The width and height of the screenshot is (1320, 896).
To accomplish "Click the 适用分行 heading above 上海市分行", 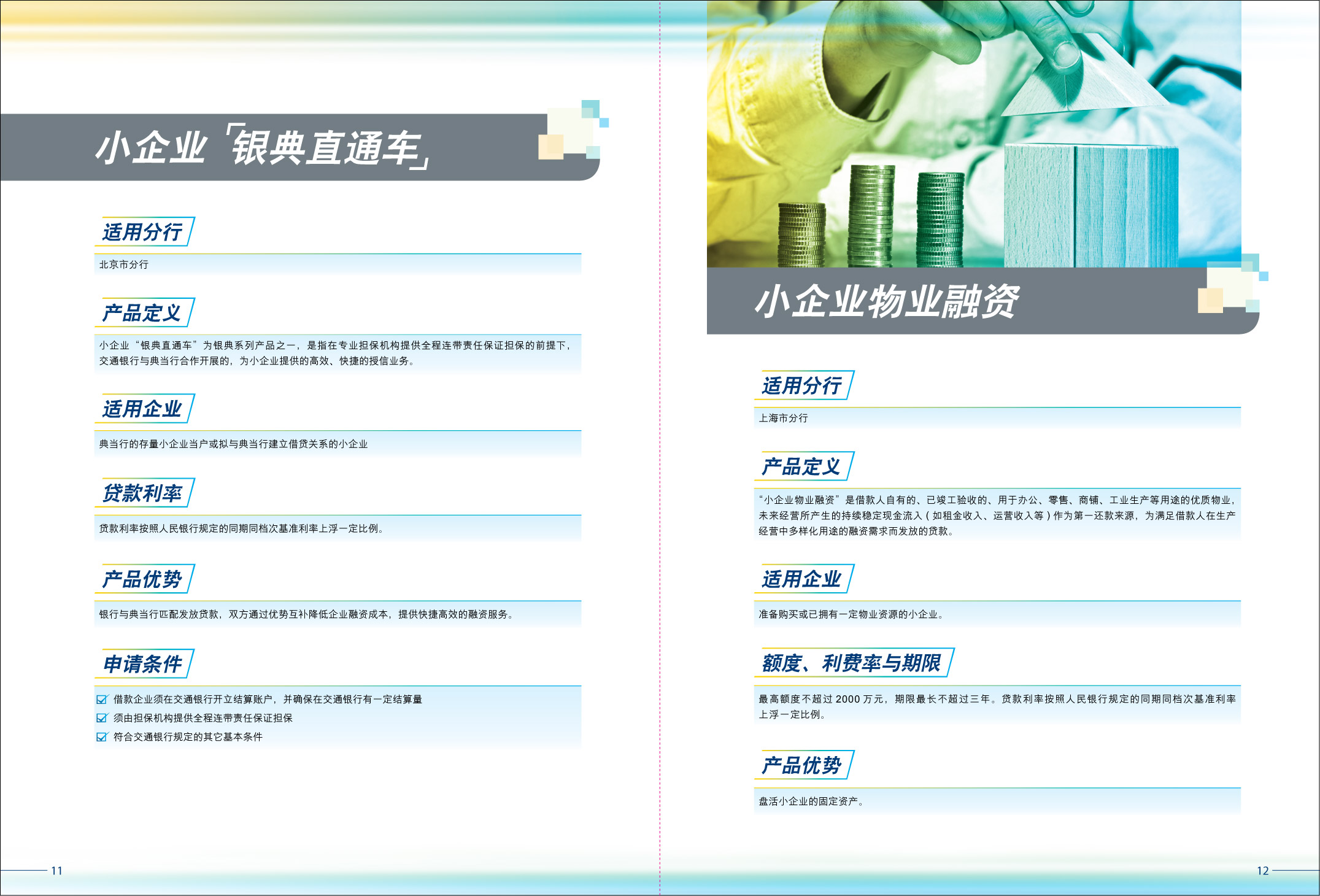I will pos(801,385).
